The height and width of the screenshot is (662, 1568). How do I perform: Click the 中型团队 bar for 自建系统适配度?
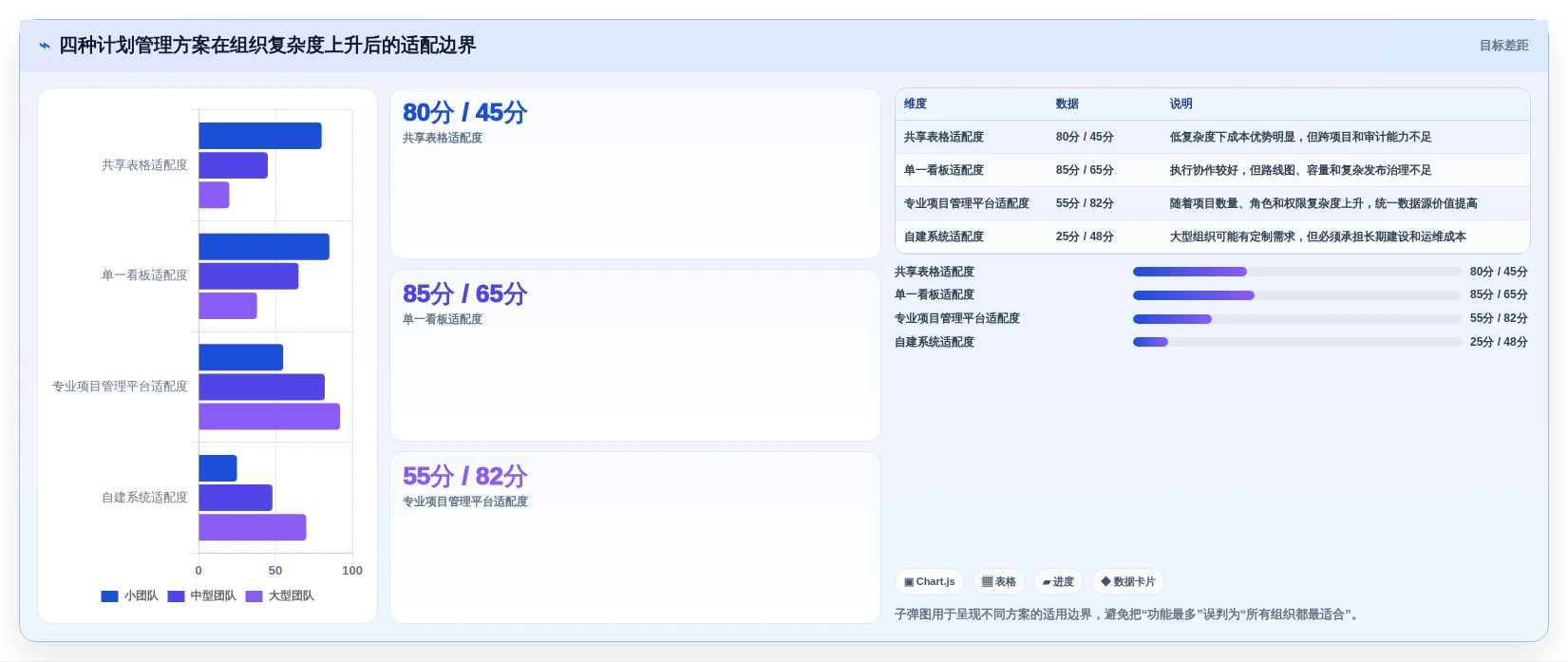[x=236, y=498]
